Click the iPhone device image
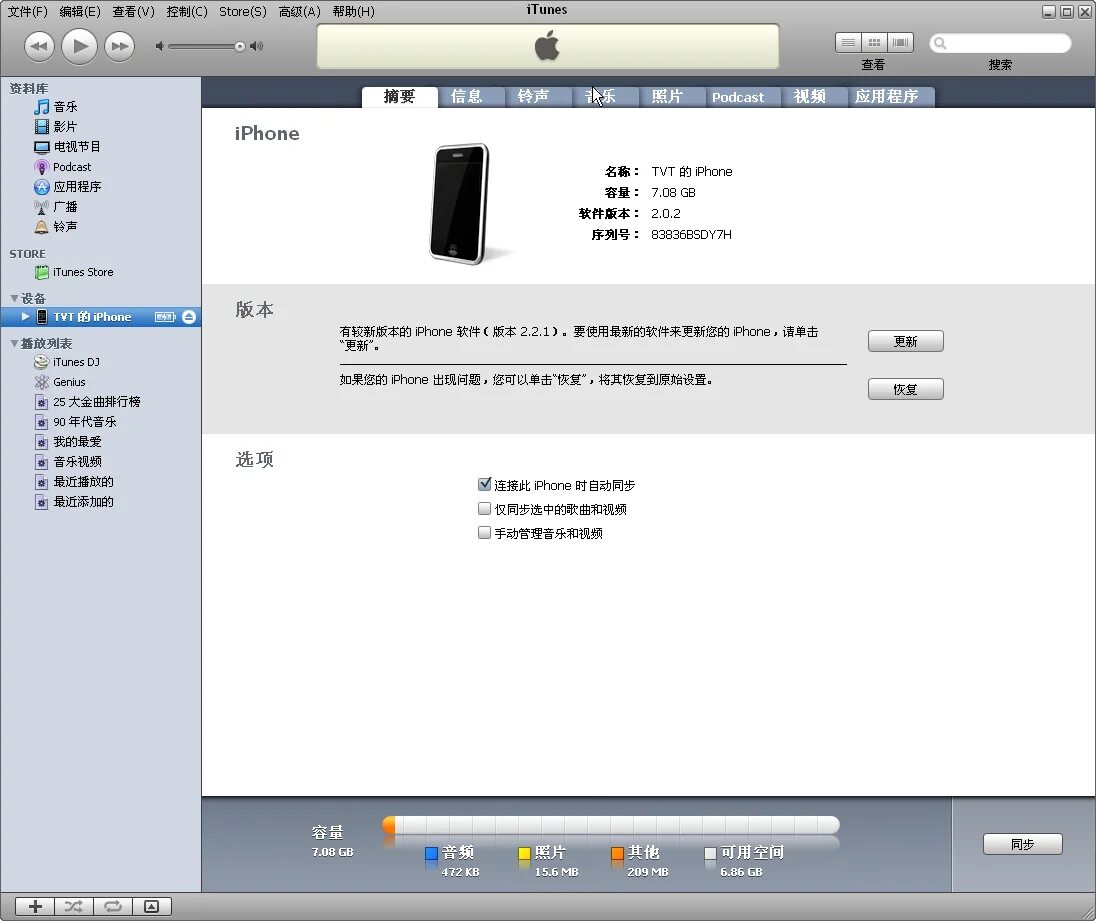Image resolution: width=1096 pixels, height=921 pixels. click(x=459, y=203)
